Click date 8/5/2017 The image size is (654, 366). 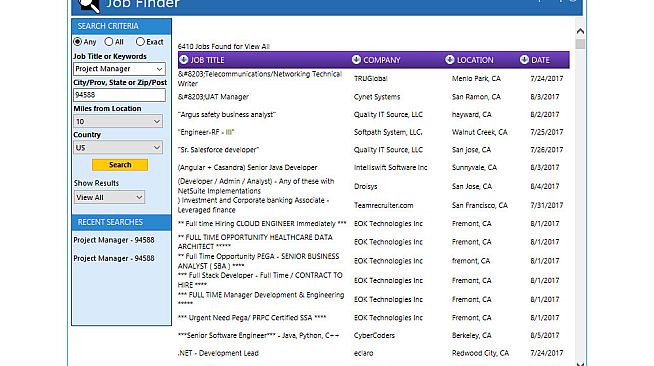pos(545,336)
